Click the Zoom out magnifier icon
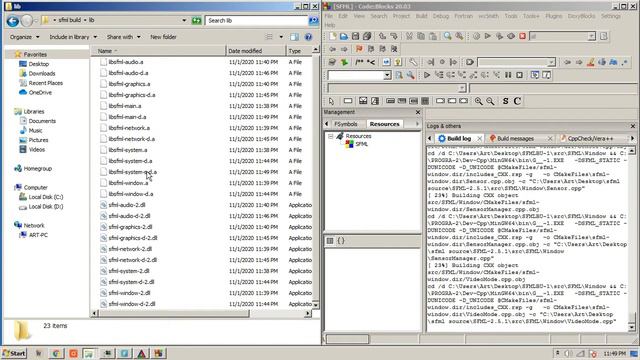 pyautogui.click(x=490, y=101)
